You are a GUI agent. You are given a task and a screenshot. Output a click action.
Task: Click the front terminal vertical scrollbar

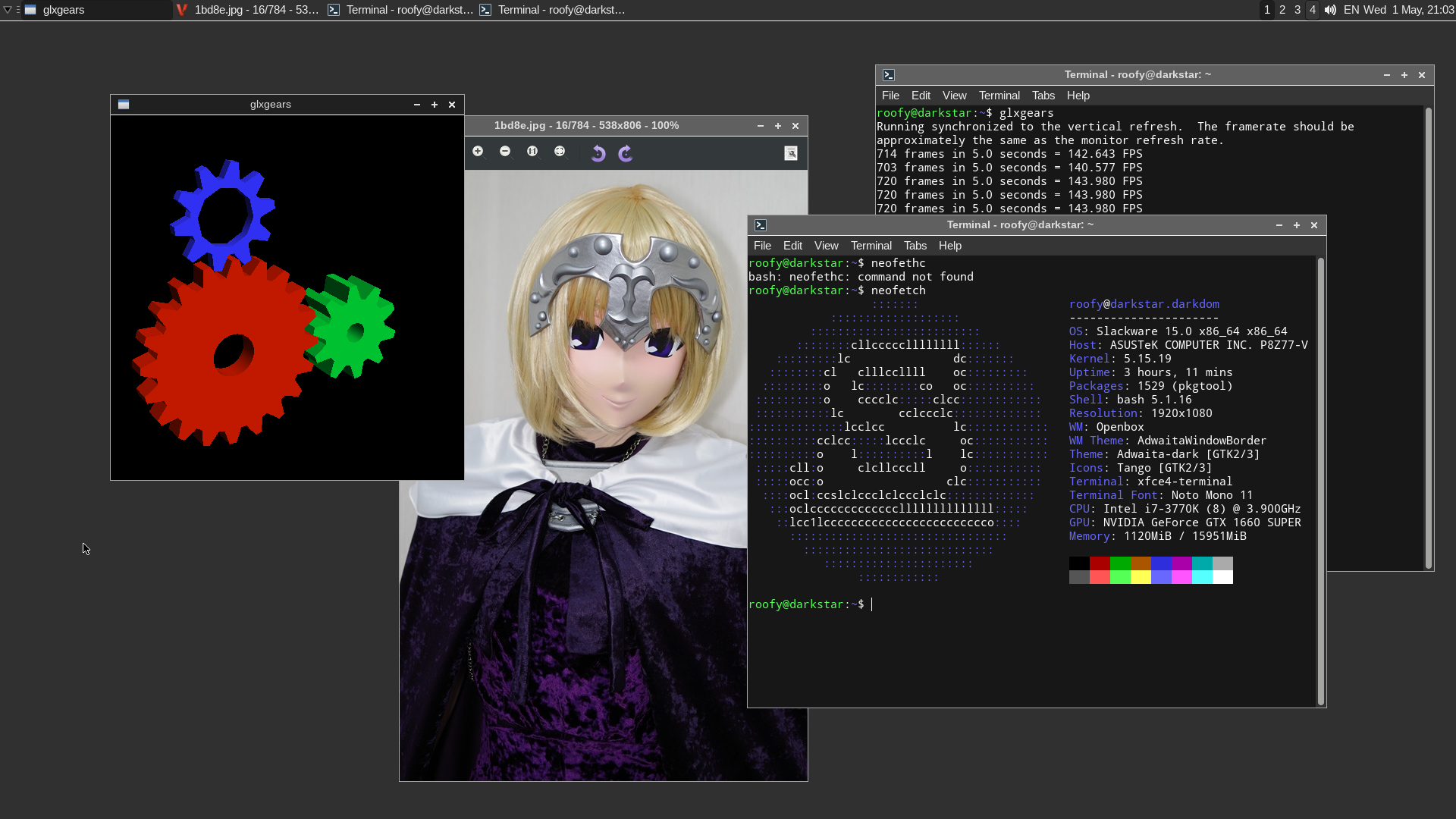pyautogui.click(x=1320, y=482)
